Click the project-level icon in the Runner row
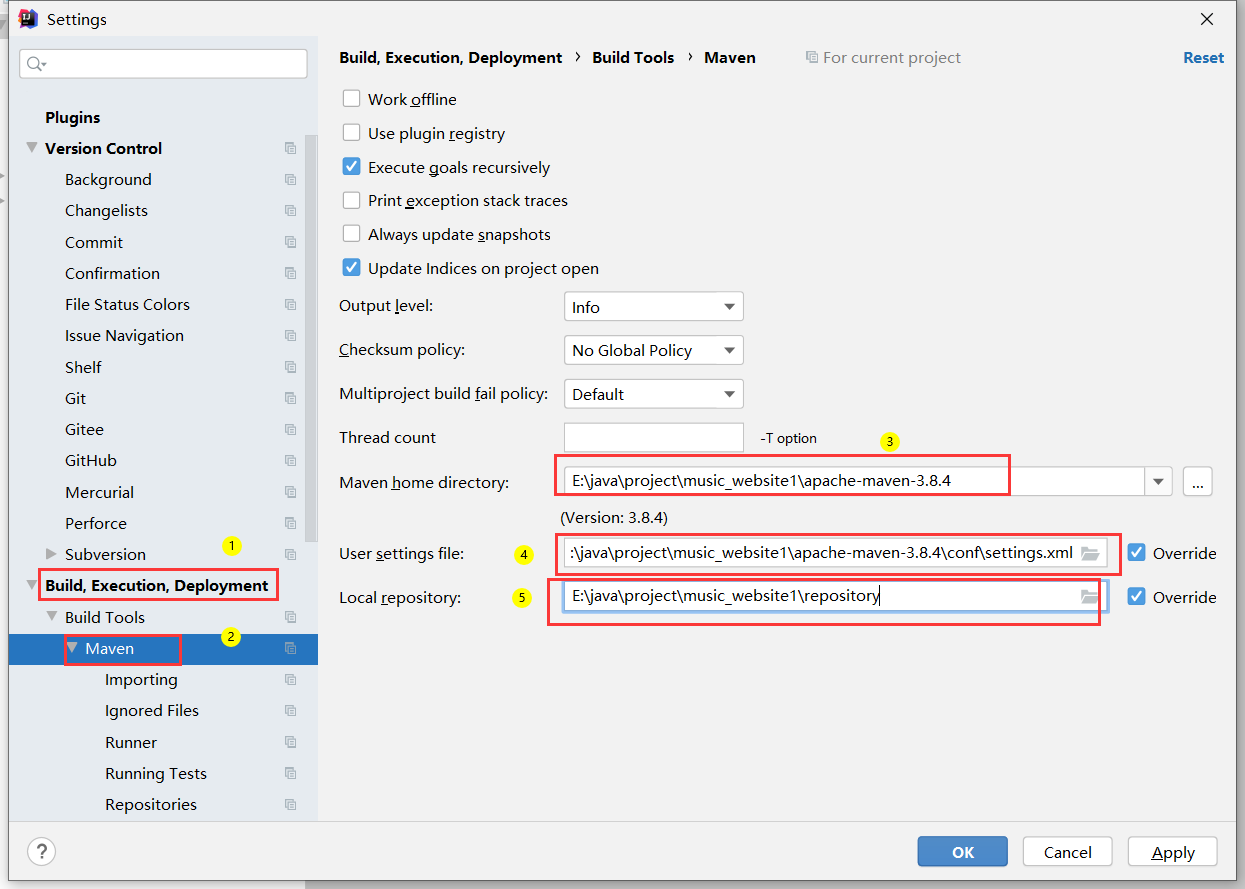Screen dimensions: 1245x889 point(290,742)
